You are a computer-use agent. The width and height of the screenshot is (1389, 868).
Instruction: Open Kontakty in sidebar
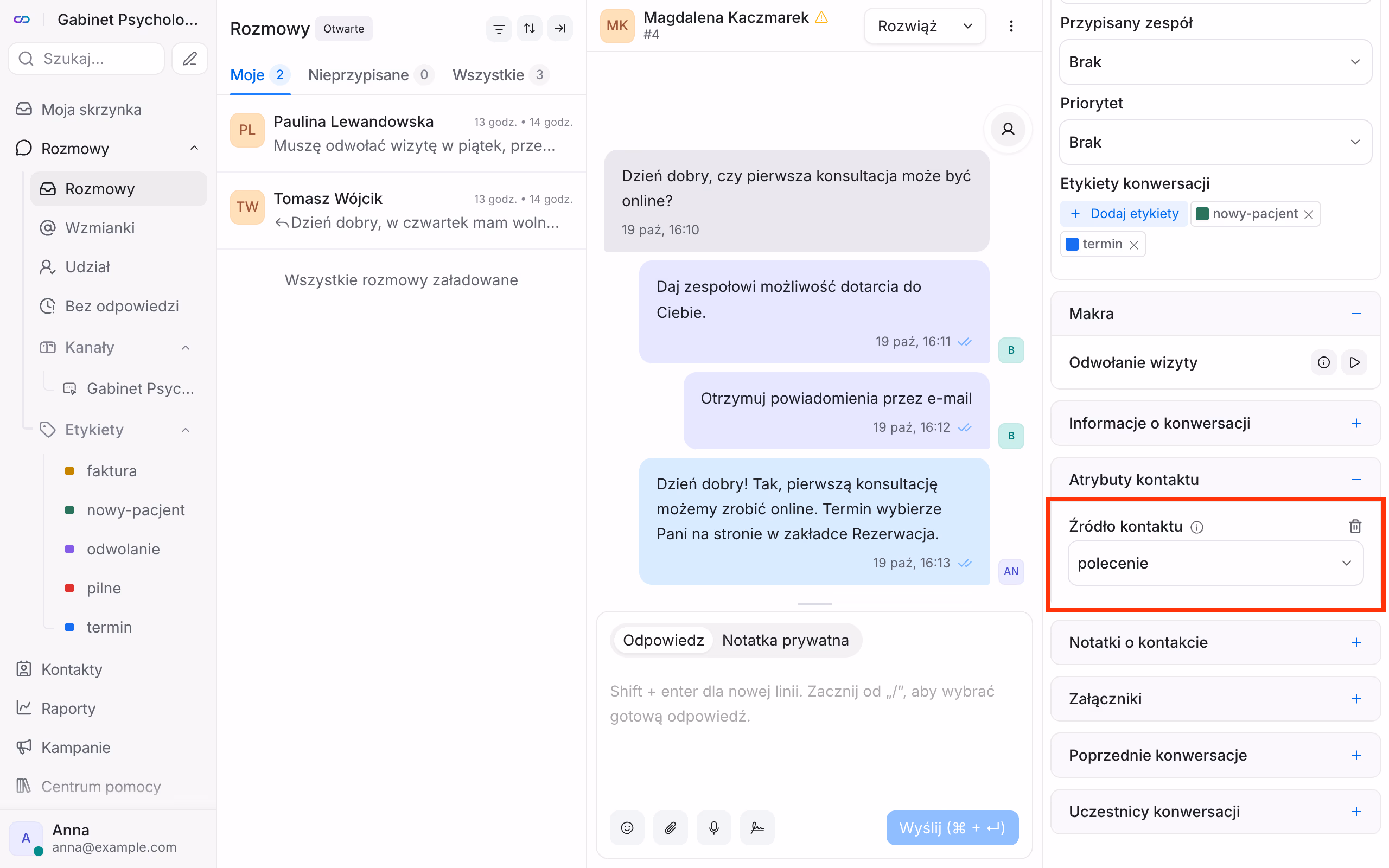coord(71,669)
